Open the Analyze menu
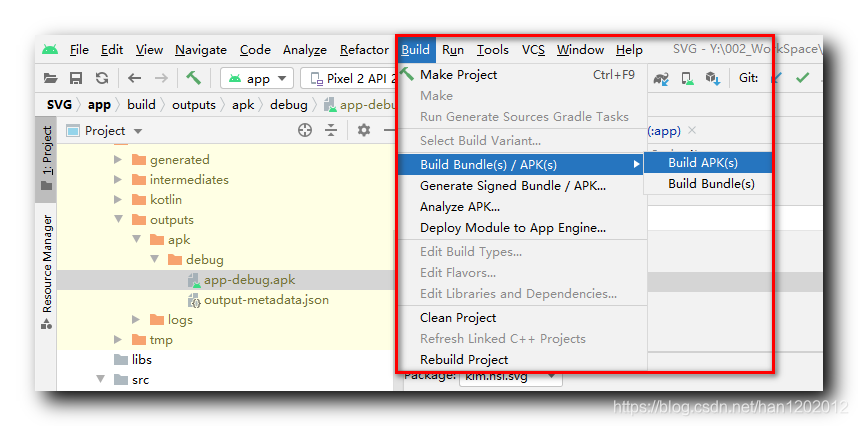Viewport: 858px width, 426px height. coord(305,50)
